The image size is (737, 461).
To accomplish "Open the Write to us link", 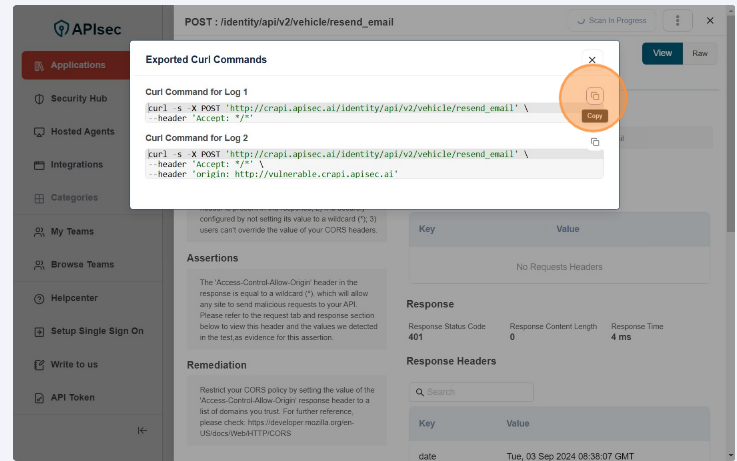I will pyautogui.click(x=74, y=364).
